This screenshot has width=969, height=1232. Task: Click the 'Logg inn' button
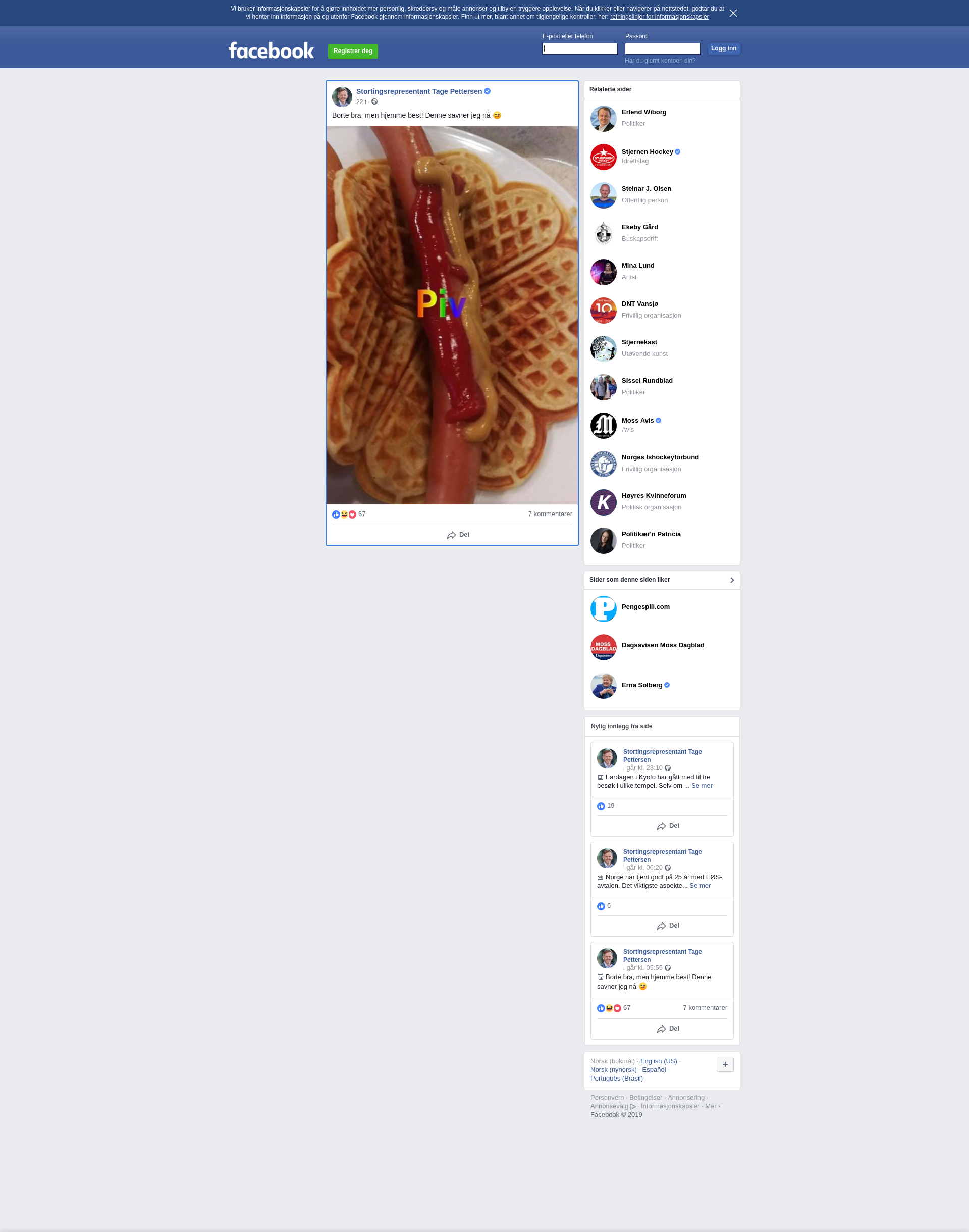723,49
